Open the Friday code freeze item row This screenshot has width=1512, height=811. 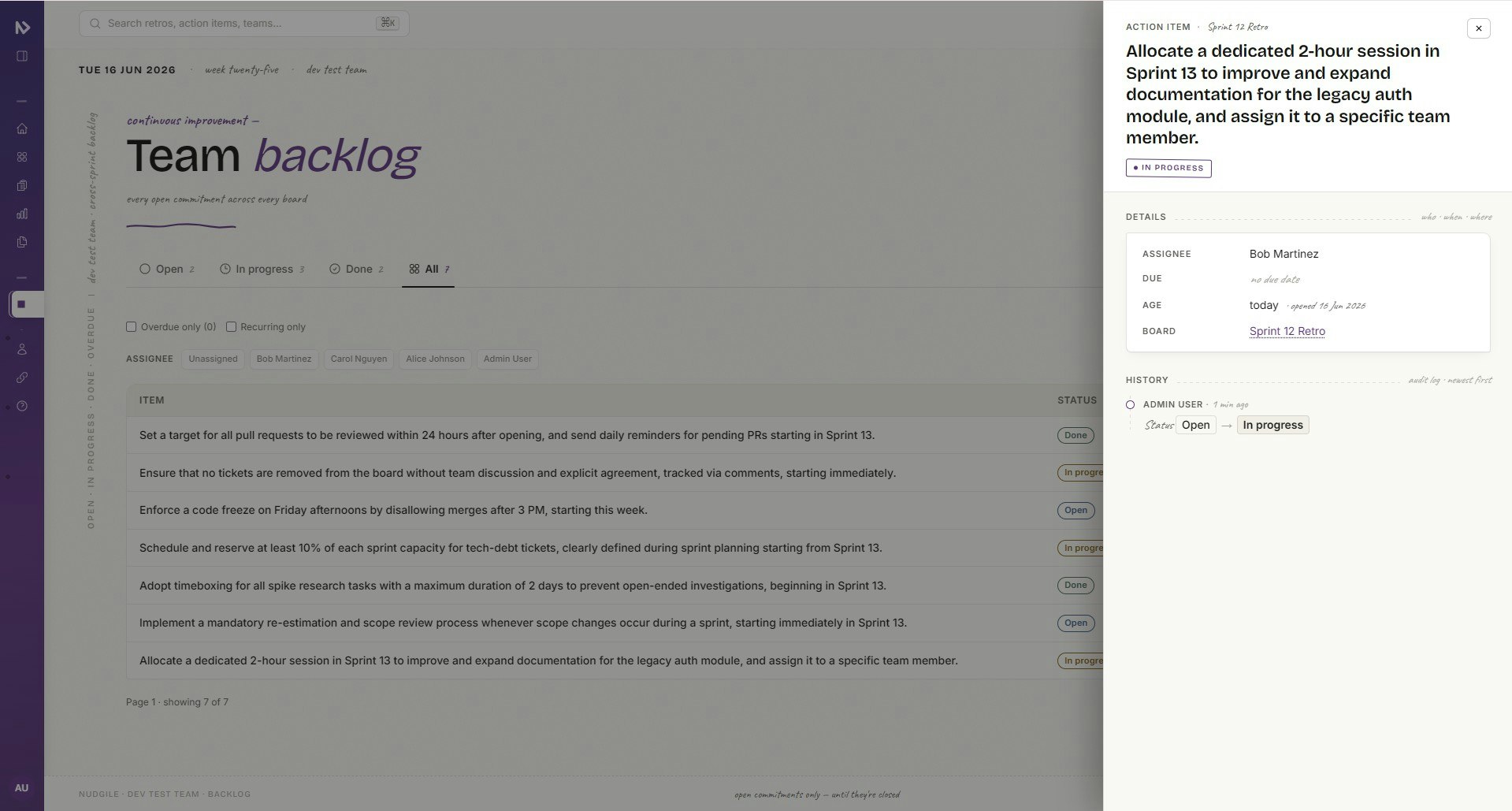pyautogui.click(x=393, y=510)
